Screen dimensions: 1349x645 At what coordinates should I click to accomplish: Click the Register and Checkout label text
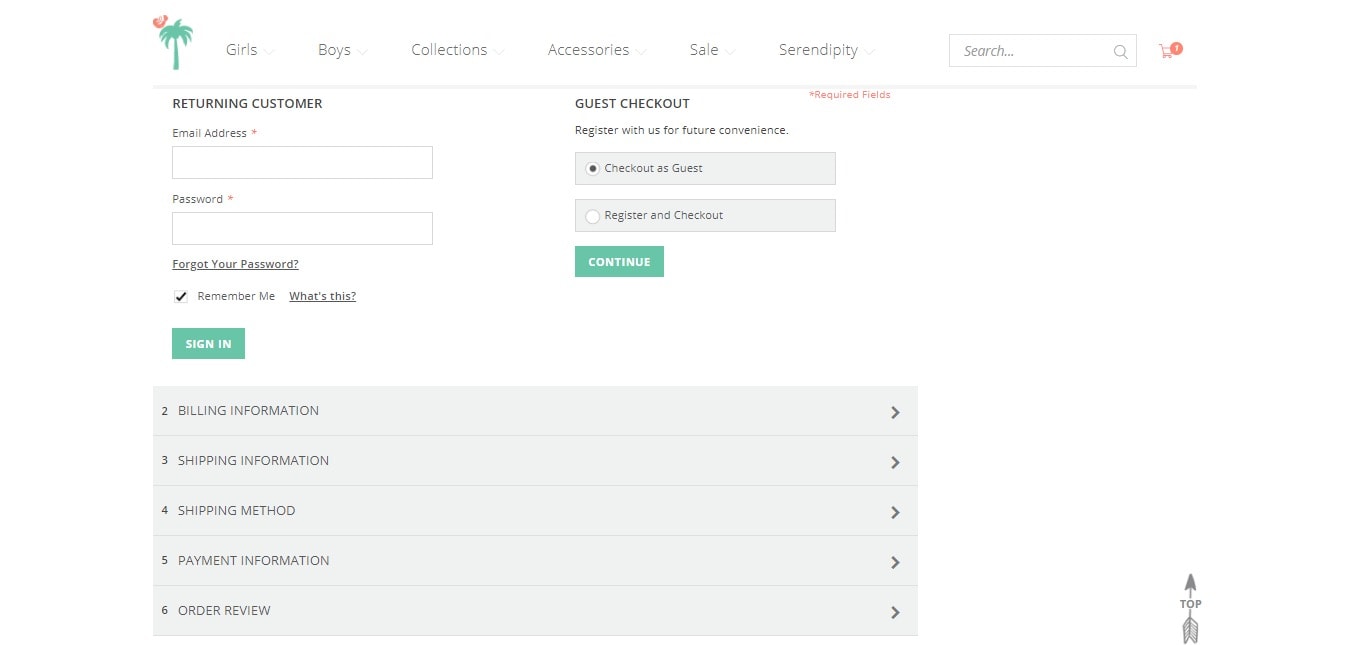click(663, 215)
